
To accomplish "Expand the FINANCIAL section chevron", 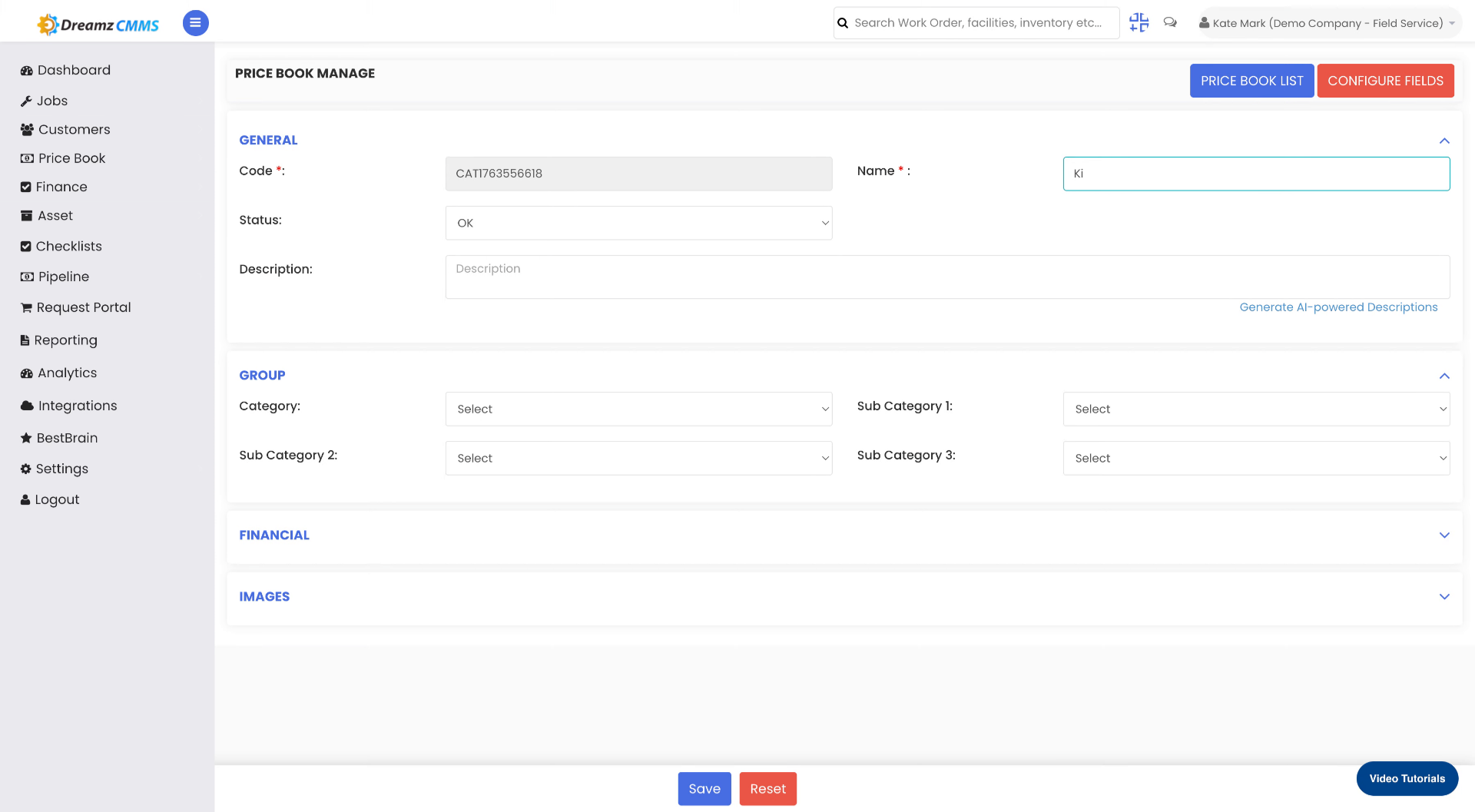I will pos(1444,535).
